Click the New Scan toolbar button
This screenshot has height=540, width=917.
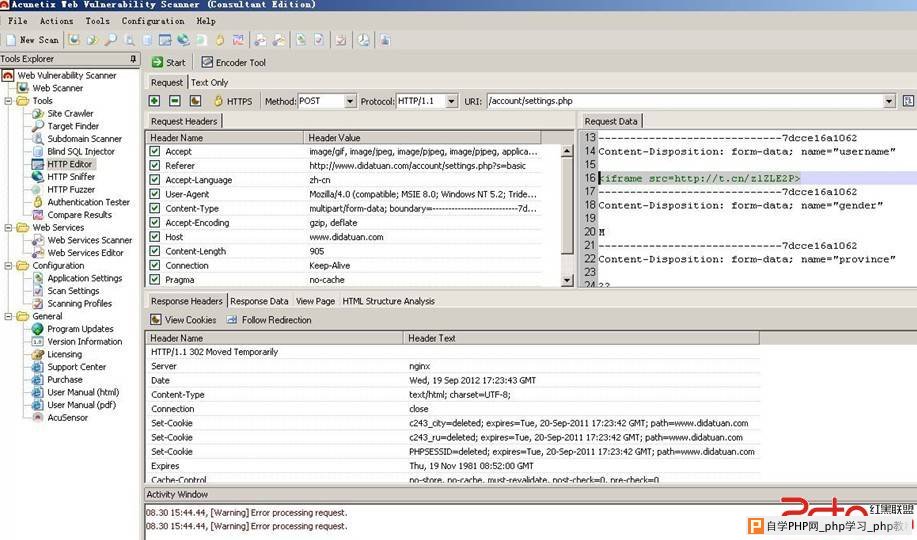(32, 40)
